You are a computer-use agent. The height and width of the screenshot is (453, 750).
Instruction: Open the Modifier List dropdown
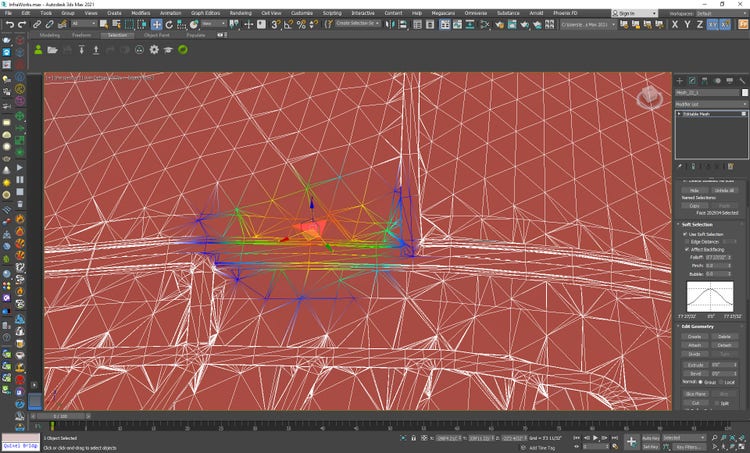point(710,103)
